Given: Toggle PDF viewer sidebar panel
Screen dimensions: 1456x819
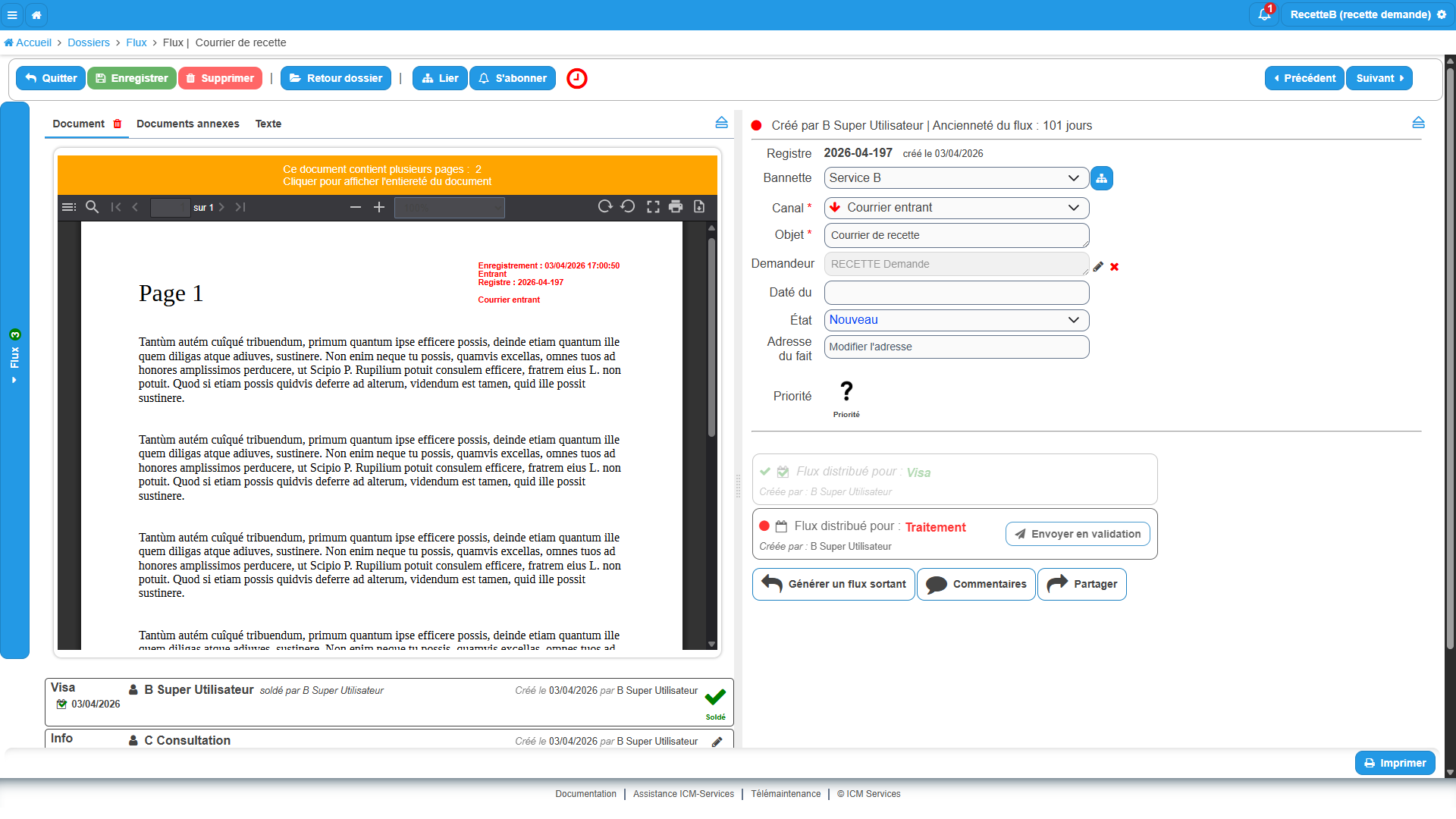Looking at the screenshot, I should (69, 207).
